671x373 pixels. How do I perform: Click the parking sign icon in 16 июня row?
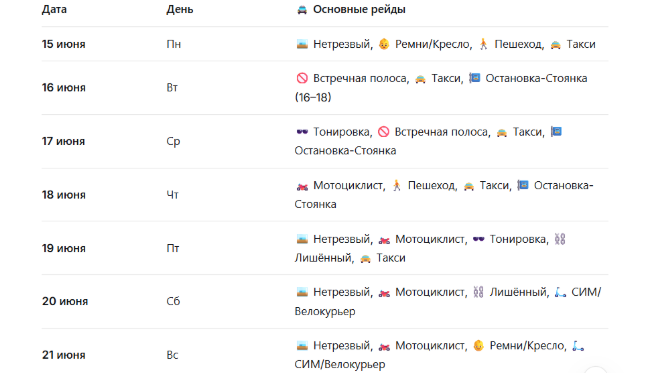point(475,78)
